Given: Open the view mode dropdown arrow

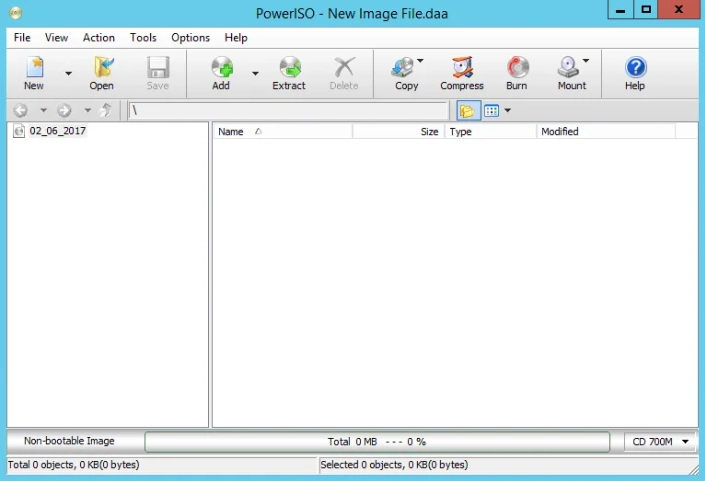Looking at the screenshot, I should (x=508, y=111).
